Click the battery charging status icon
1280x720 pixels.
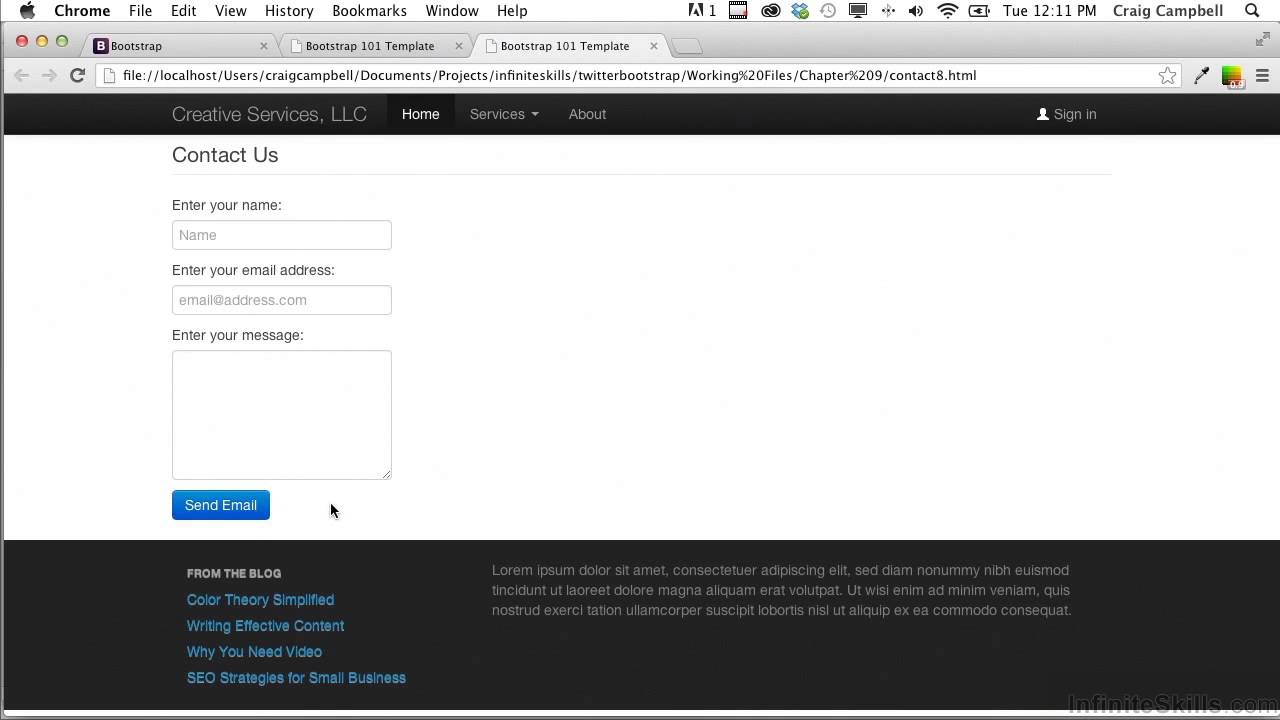coord(980,11)
